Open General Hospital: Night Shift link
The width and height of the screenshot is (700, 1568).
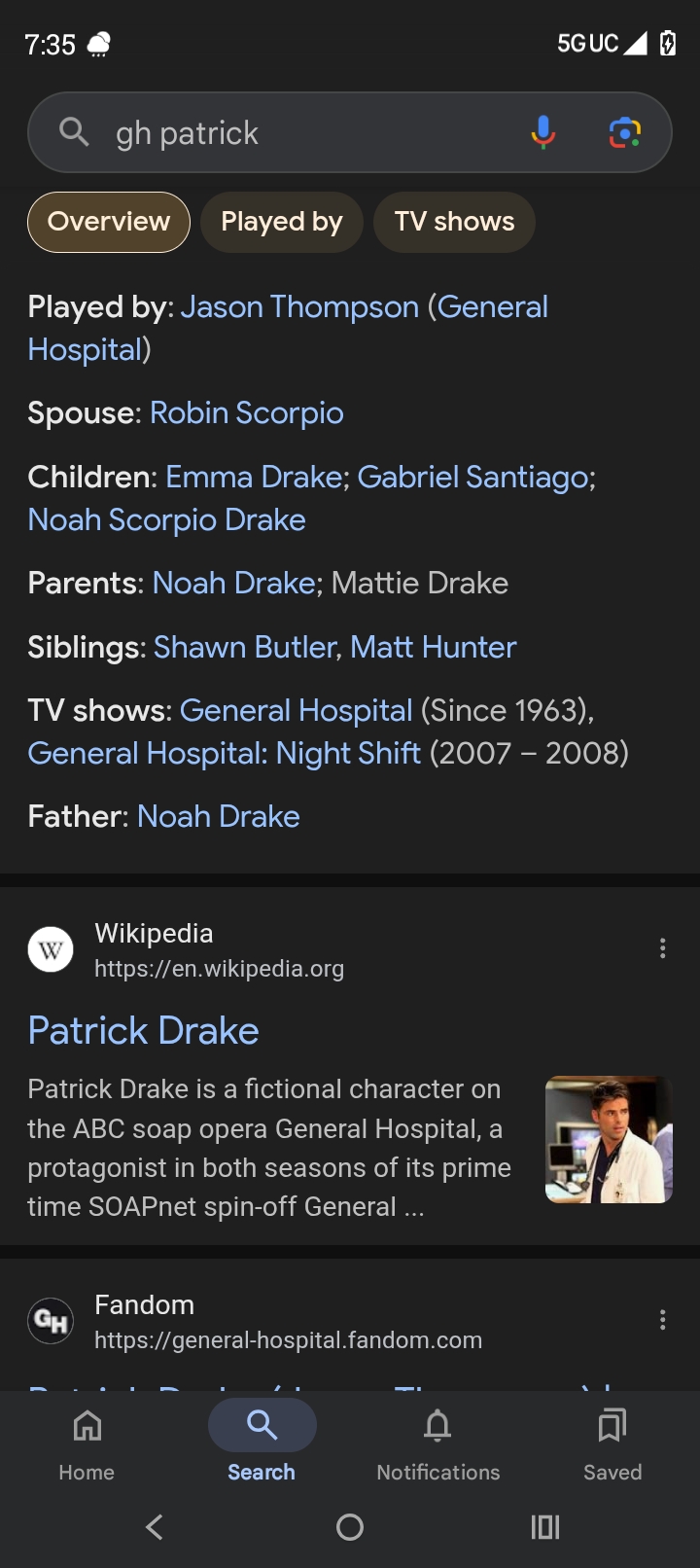pyautogui.click(x=225, y=754)
